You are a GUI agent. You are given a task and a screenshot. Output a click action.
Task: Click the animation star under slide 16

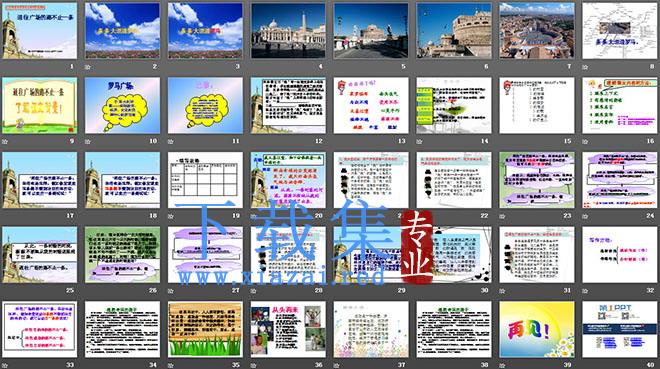(585, 142)
